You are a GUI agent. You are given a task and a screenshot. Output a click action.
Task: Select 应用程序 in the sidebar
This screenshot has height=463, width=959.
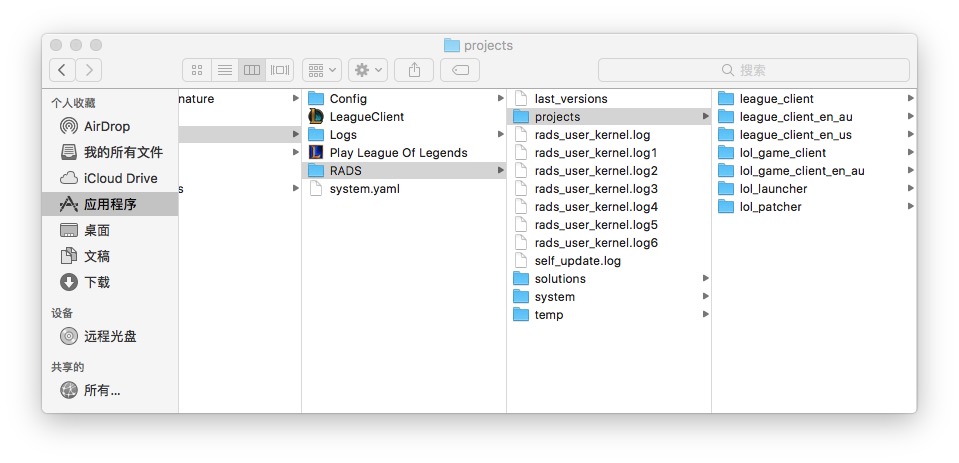point(110,204)
